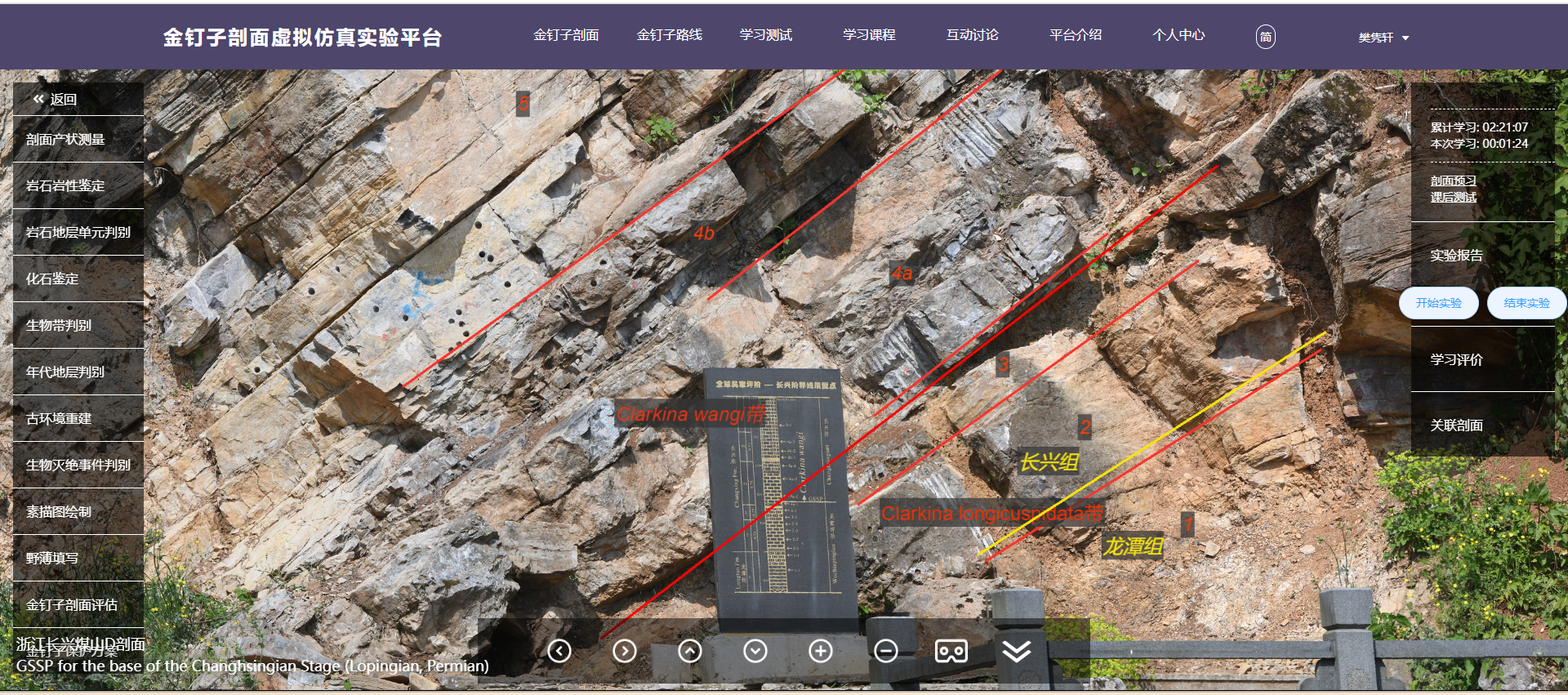Image resolution: width=1568 pixels, height=695 pixels.
Task: Open the 实验报告 panel item
Action: coord(1456,256)
